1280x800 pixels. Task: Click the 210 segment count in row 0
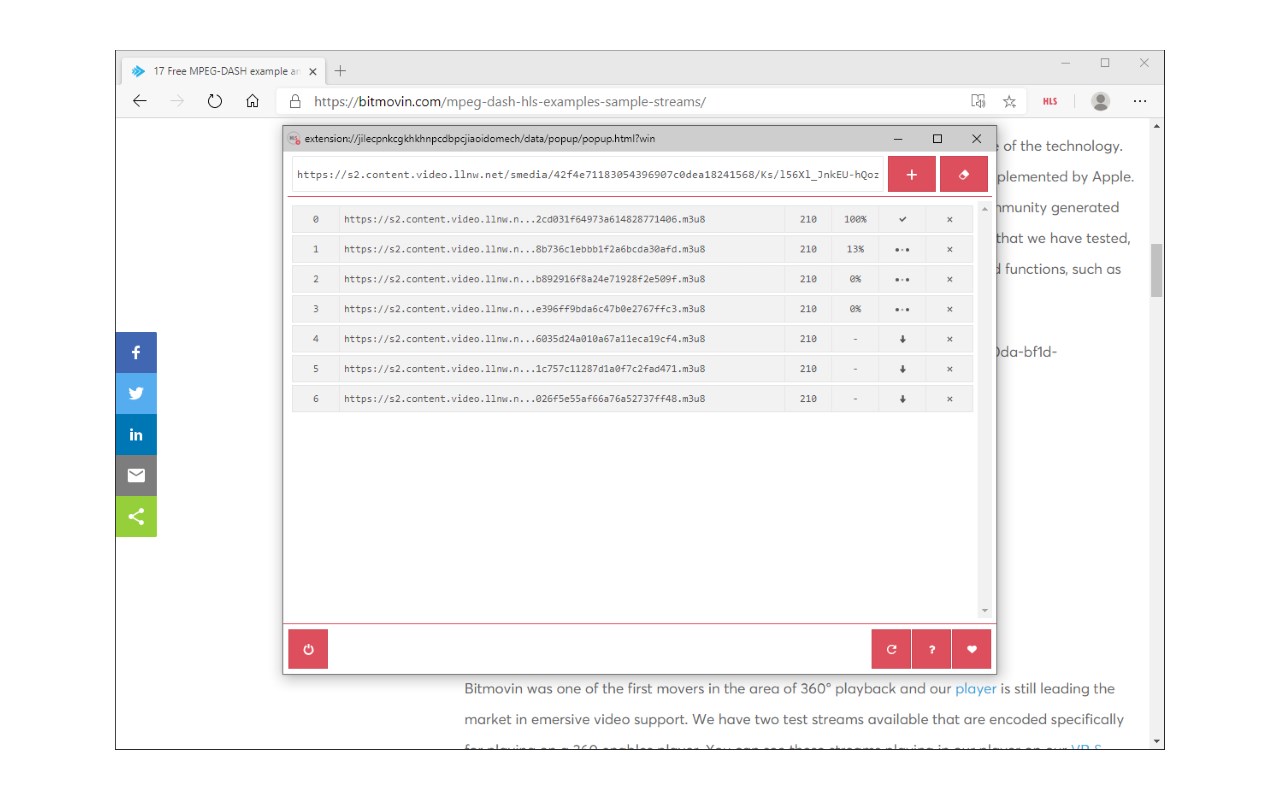point(808,219)
